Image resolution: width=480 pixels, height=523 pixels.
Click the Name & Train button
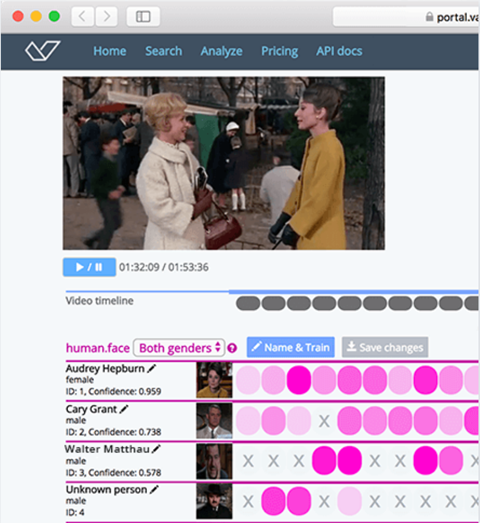pos(291,347)
